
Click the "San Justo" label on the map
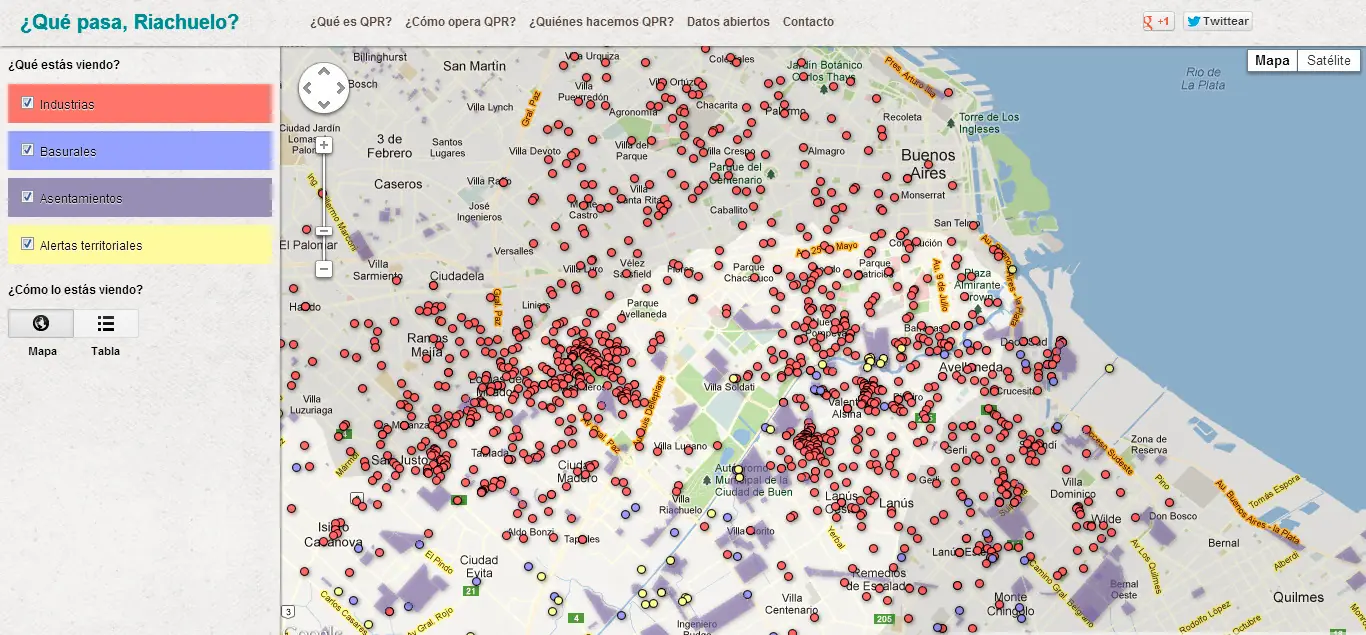pyautogui.click(x=398, y=460)
